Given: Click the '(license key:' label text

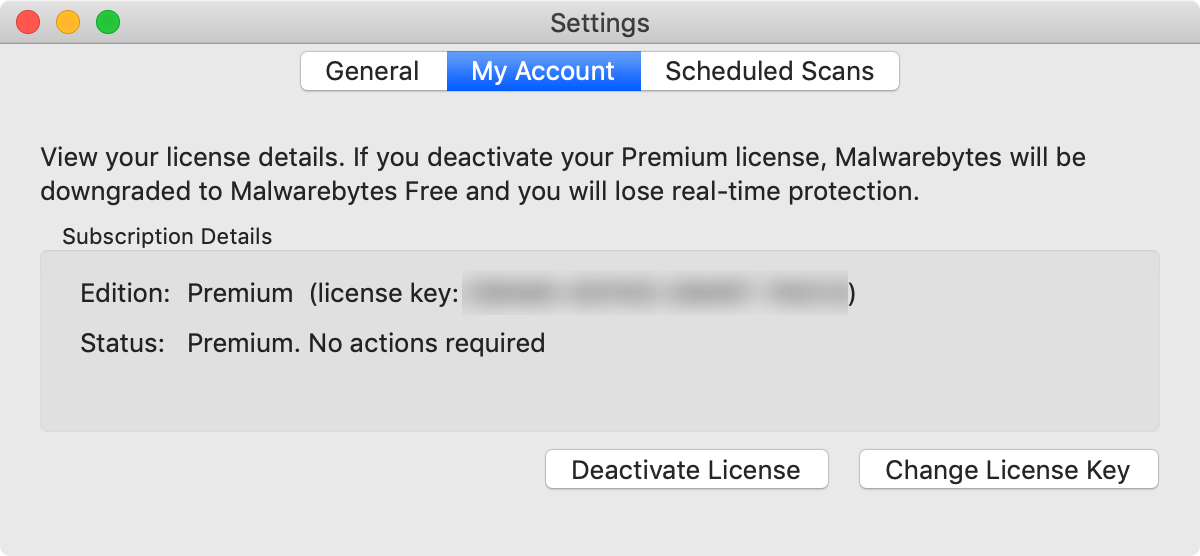Looking at the screenshot, I should pyautogui.click(x=384, y=294).
